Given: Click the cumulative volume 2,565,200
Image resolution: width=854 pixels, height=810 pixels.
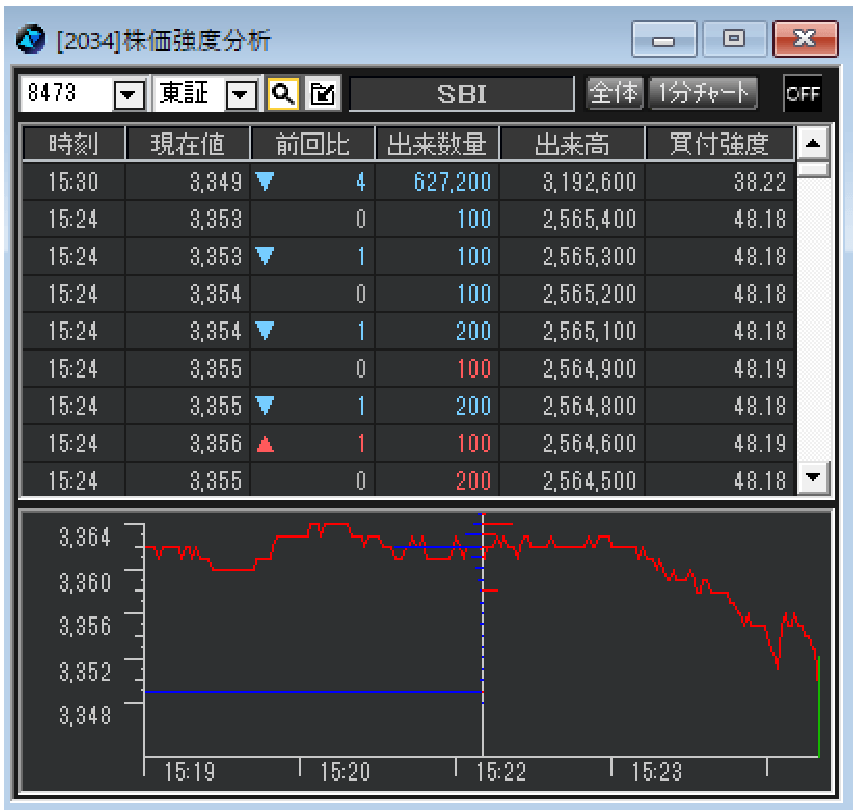Looking at the screenshot, I should pyautogui.click(x=589, y=294).
